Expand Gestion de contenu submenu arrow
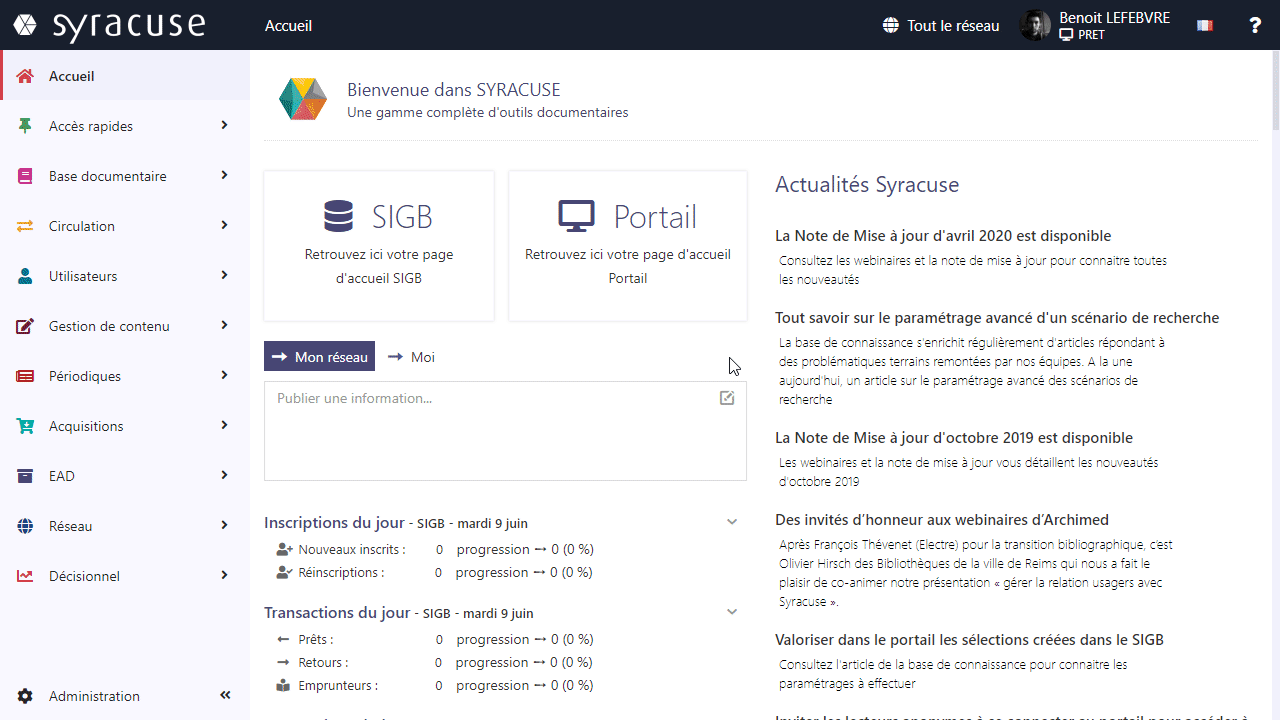Screen dimensions: 1280x720 [x=225, y=325]
